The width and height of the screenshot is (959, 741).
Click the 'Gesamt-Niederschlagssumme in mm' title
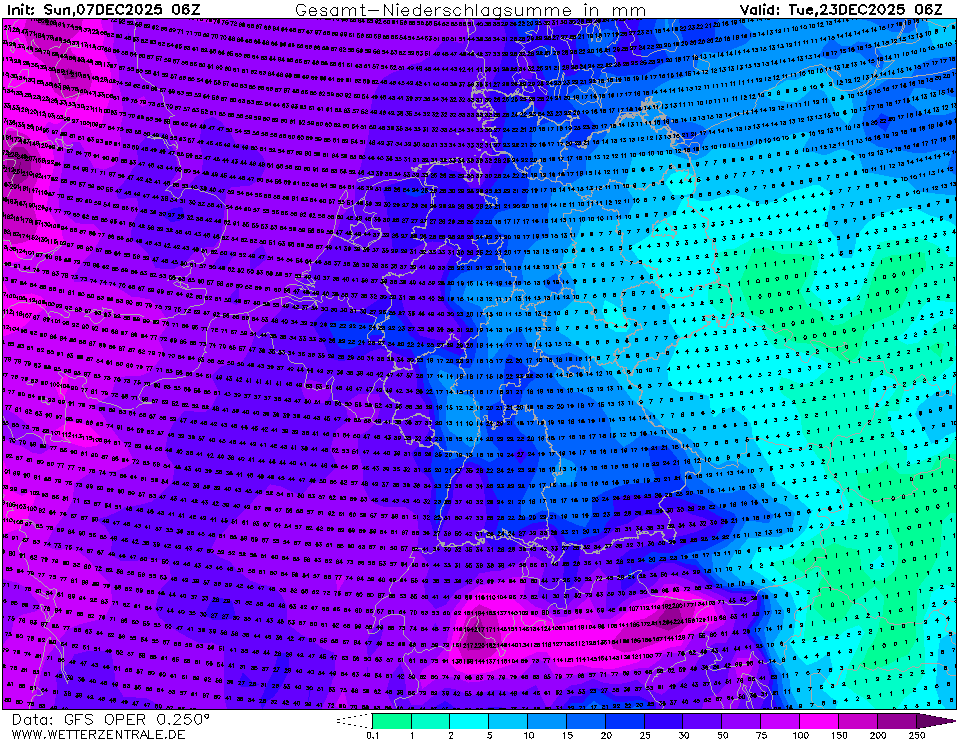470,9
